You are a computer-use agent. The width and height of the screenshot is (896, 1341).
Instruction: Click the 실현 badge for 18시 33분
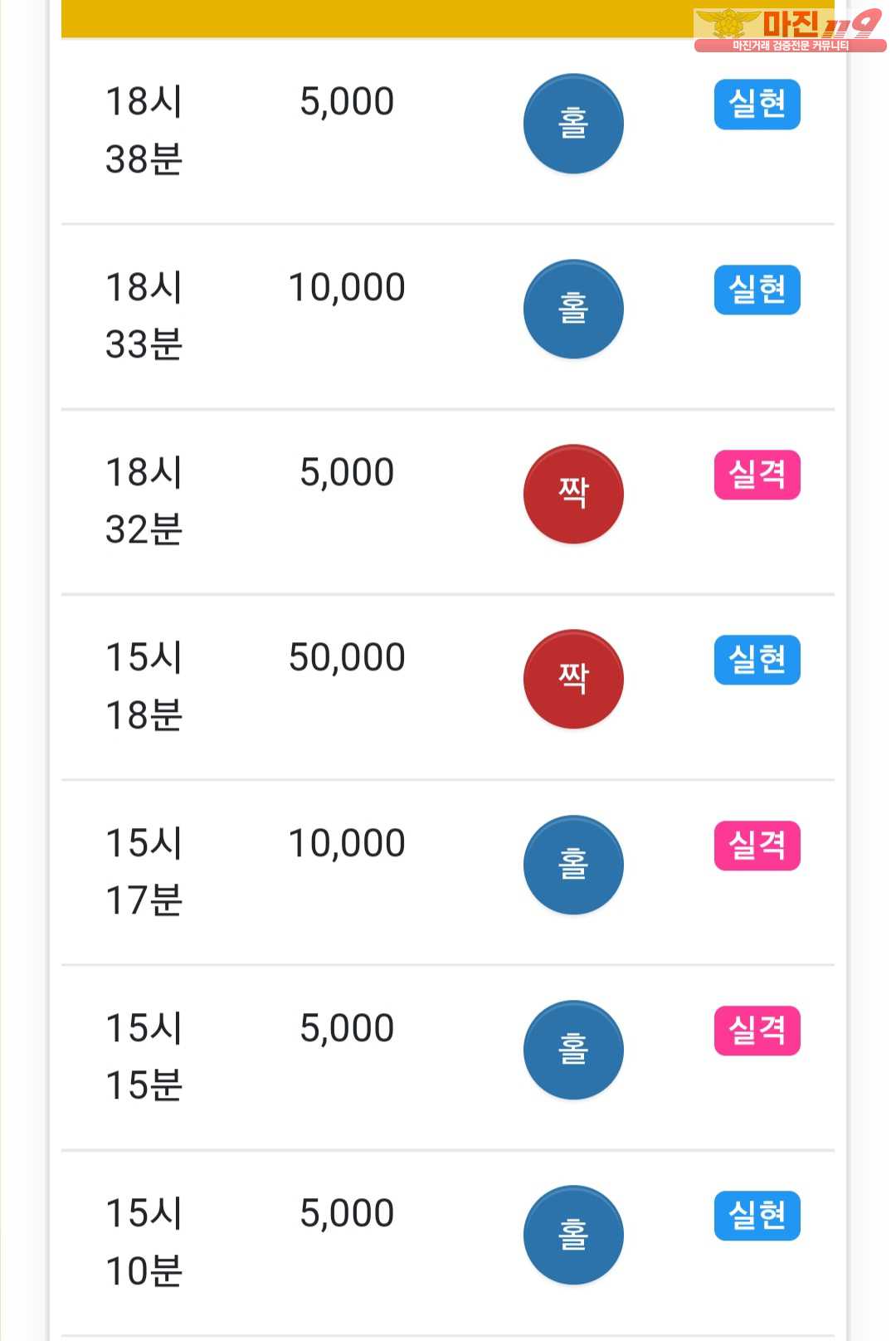tap(757, 290)
